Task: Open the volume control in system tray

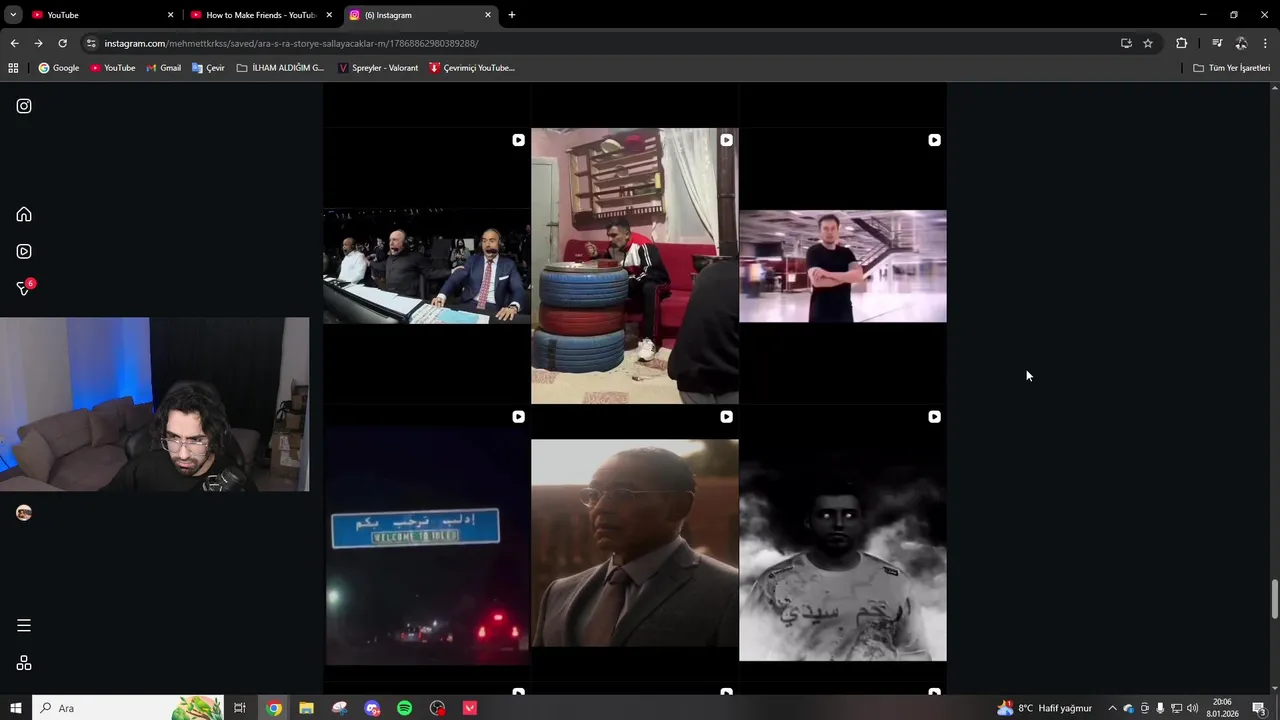Action: tap(1192, 708)
